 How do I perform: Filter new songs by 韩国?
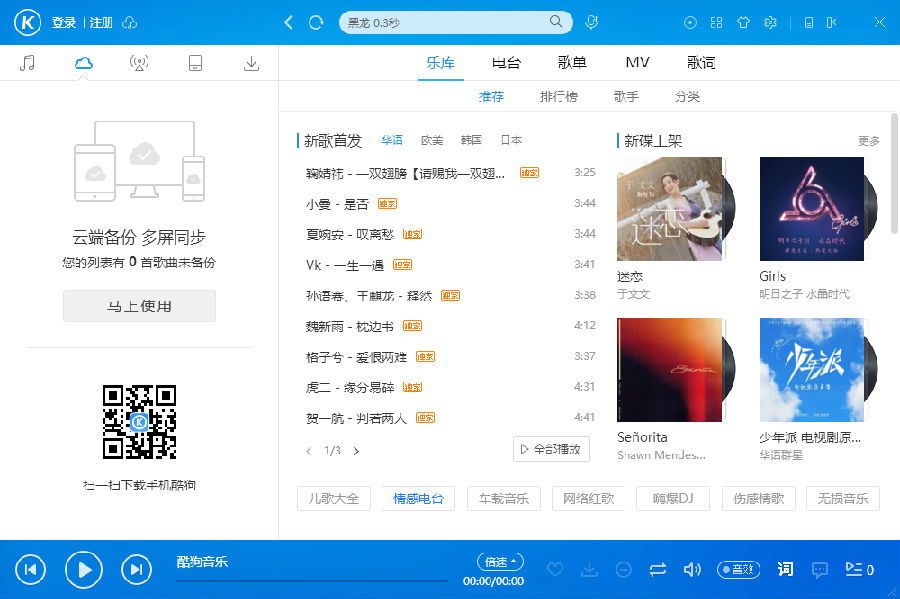(x=471, y=140)
